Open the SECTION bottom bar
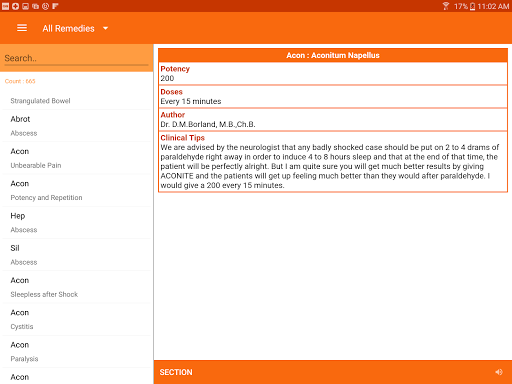The height and width of the screenshot is (384, 512). click(x=333, y=372)
